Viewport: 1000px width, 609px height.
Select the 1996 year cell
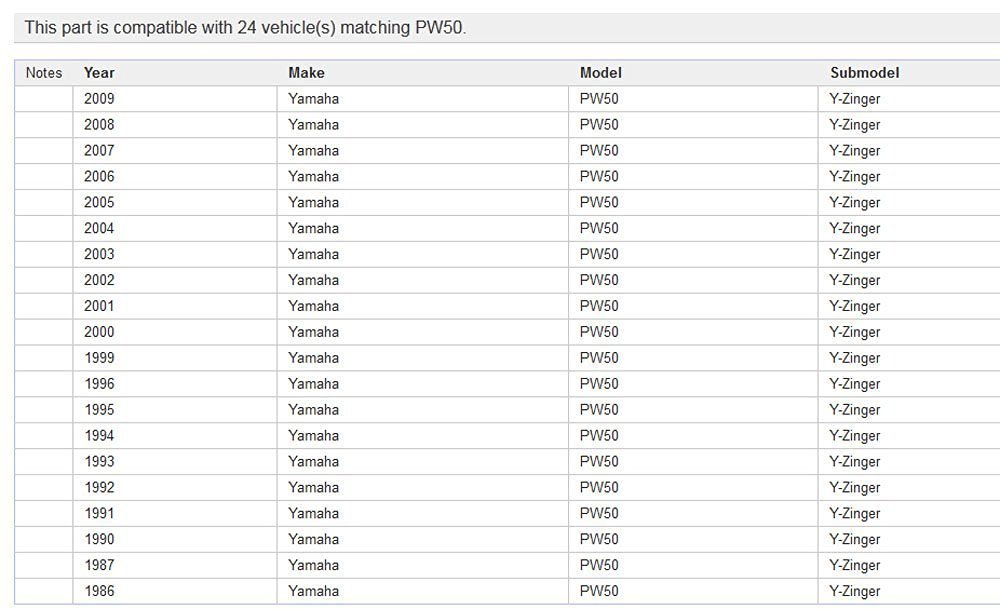[x=99, y=384]
